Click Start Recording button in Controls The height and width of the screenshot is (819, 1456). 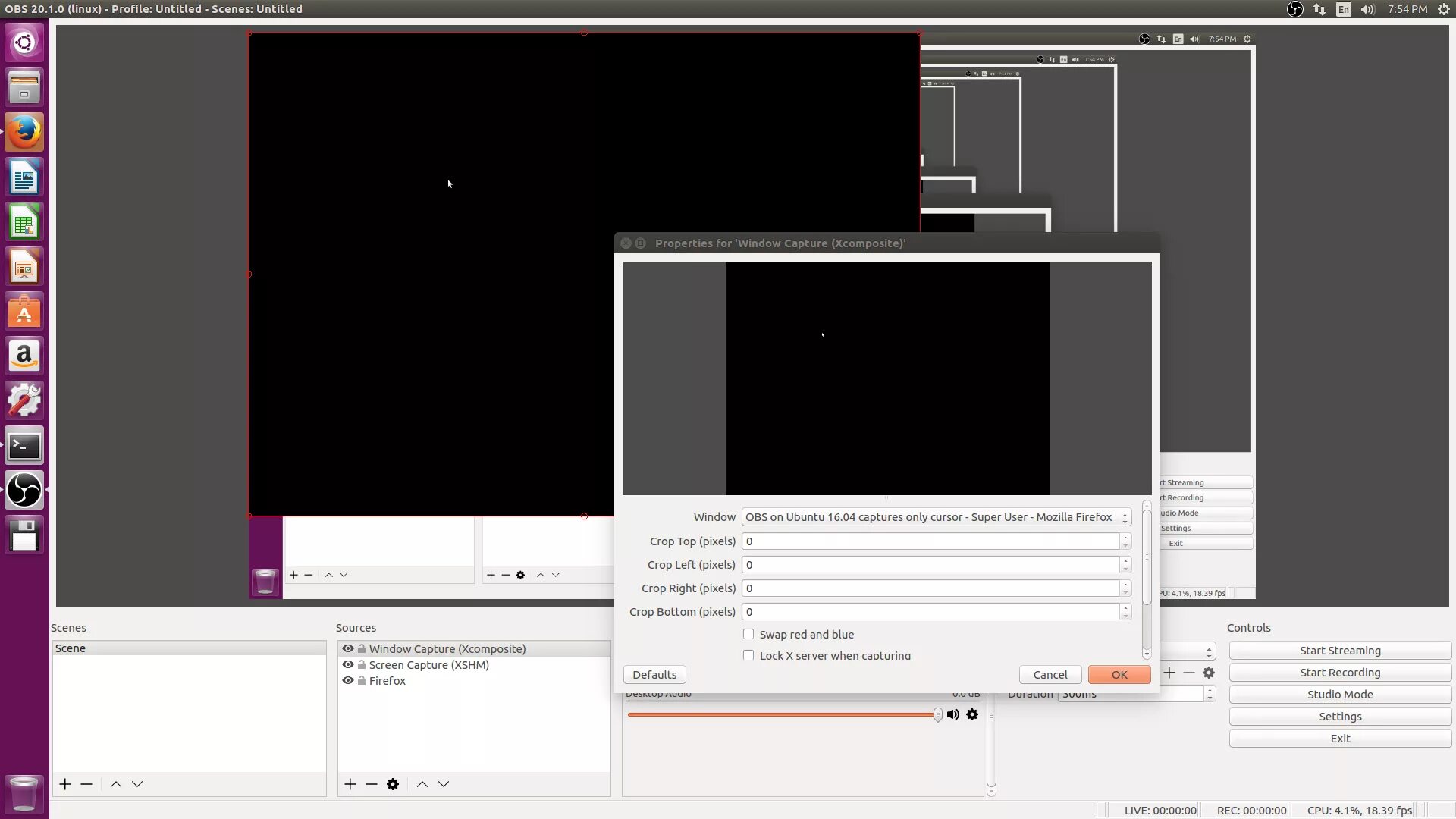pyautogui.click(x=1340, y=672)
